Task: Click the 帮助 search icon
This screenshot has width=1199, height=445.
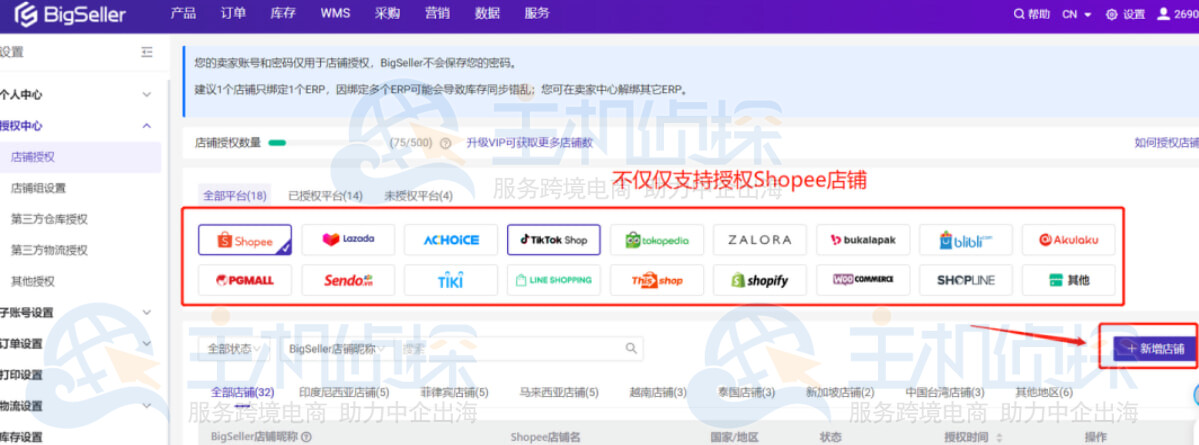Action: coord(1019,14)
